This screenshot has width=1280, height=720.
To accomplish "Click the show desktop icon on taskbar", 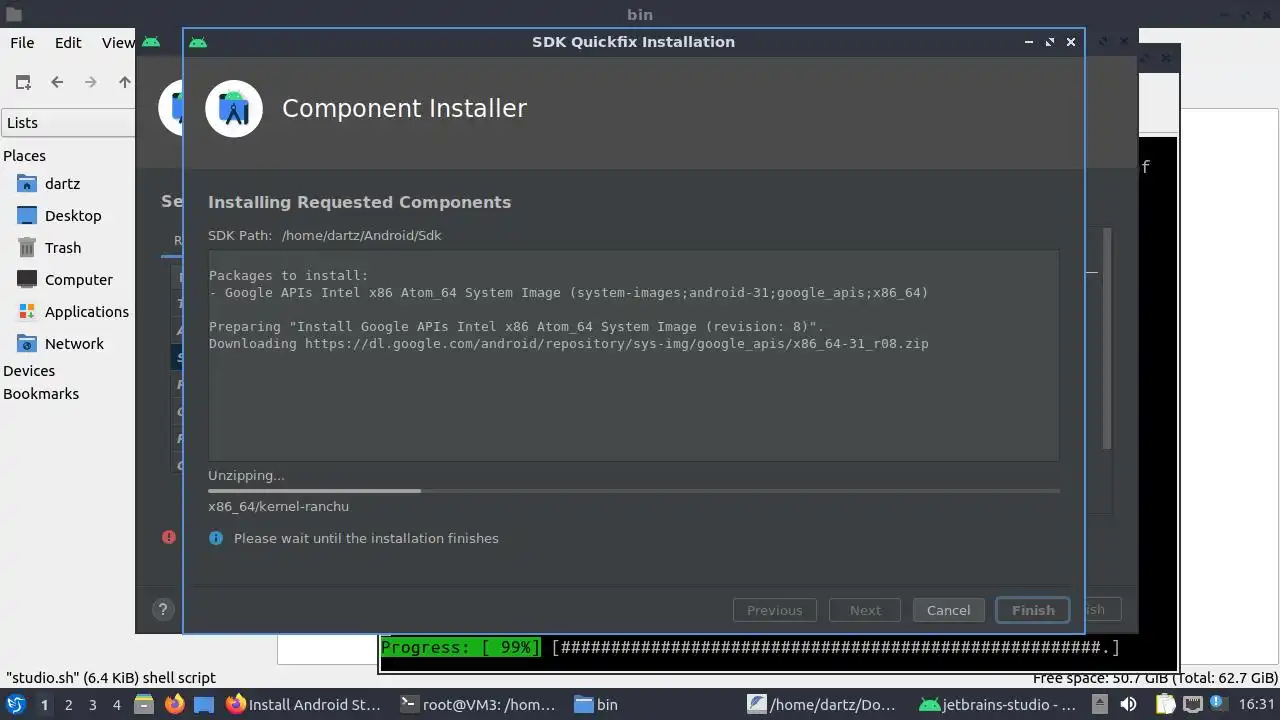I will tap(204, 704).
